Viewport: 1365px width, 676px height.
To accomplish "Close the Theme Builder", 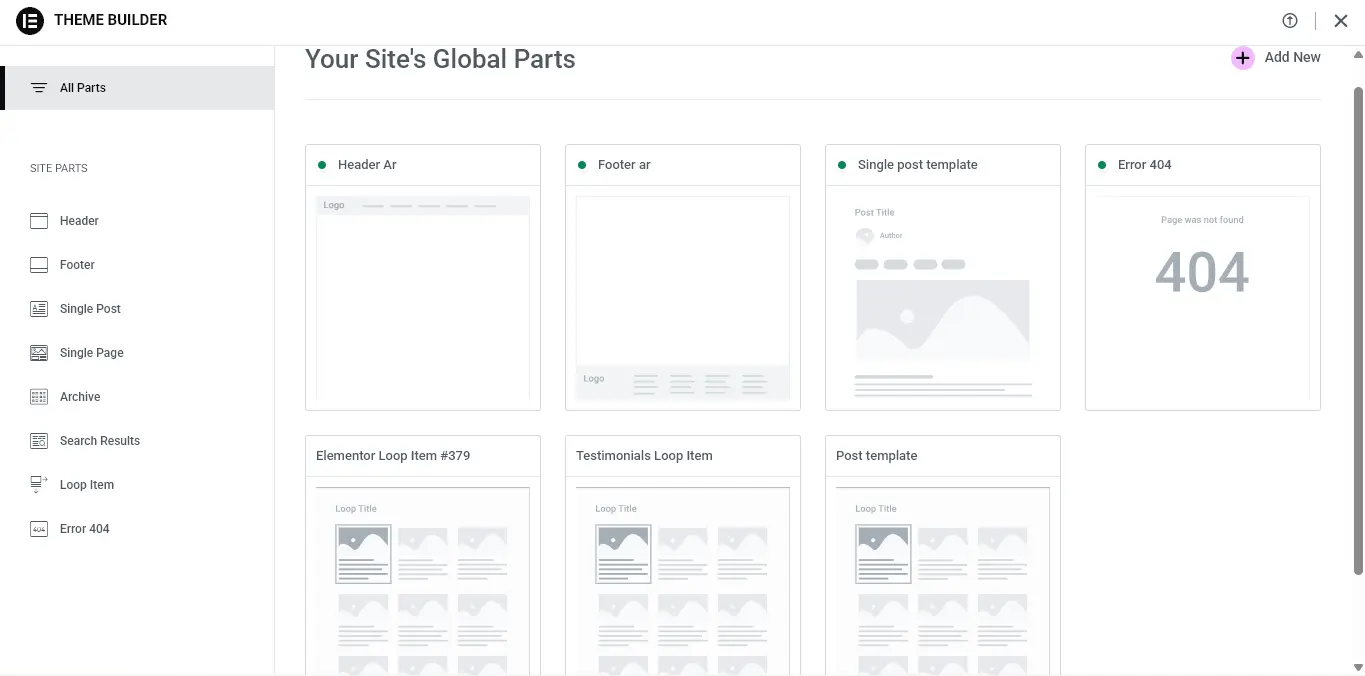I will [x=1341, y=21].
